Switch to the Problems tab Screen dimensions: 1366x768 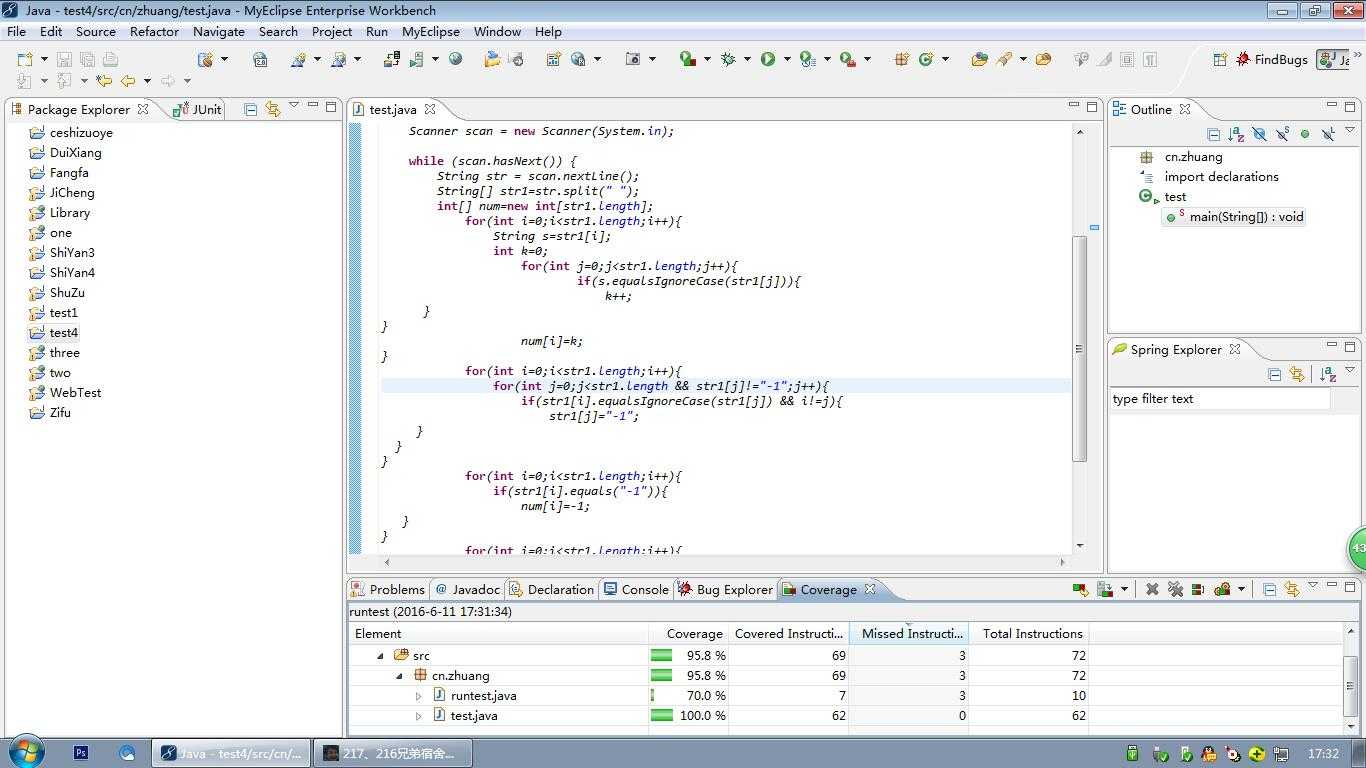point(388,589)
